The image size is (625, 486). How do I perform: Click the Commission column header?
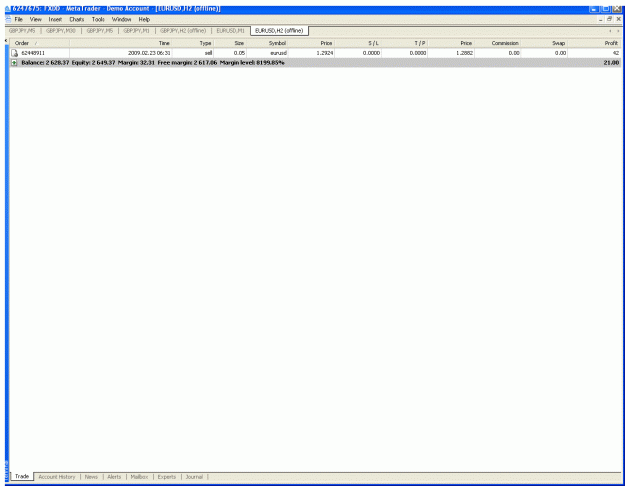498,43
